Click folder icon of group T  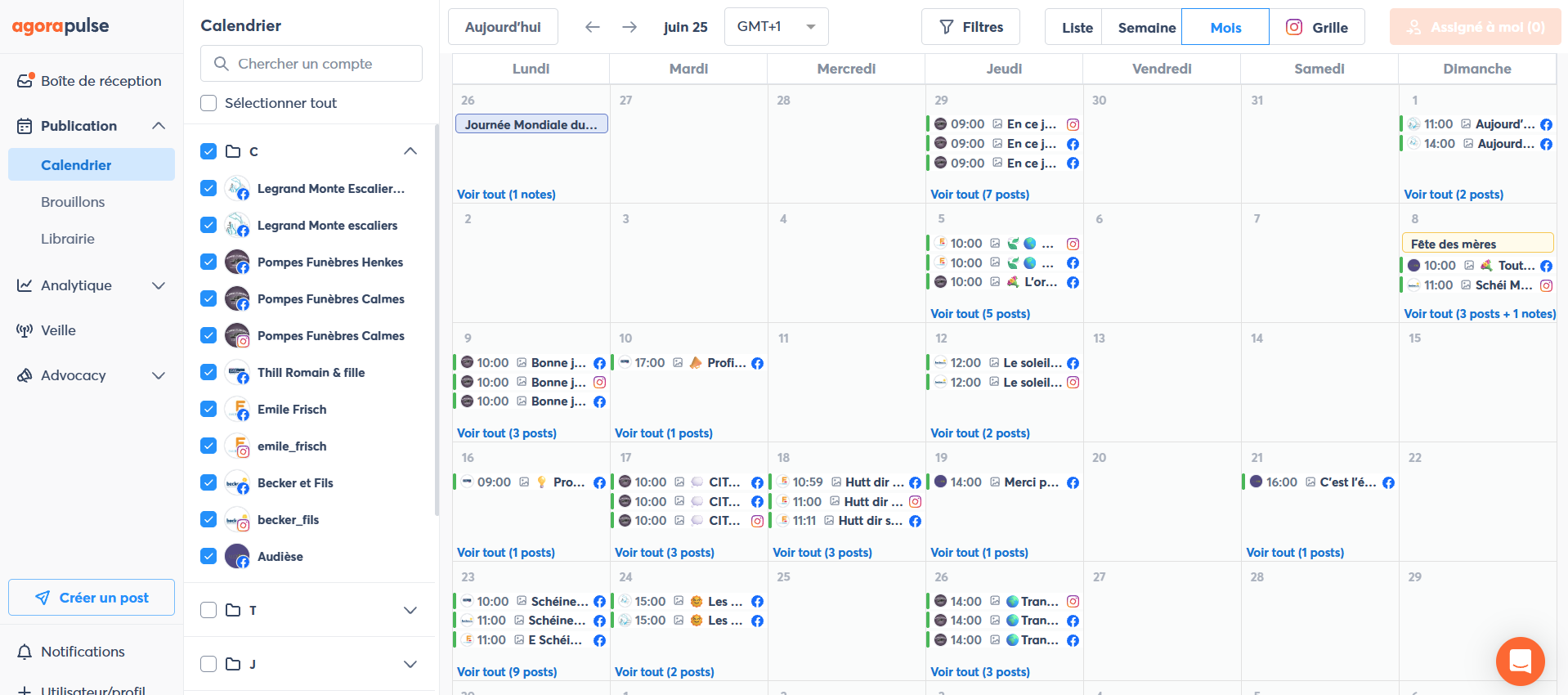[x=233, y=610]
